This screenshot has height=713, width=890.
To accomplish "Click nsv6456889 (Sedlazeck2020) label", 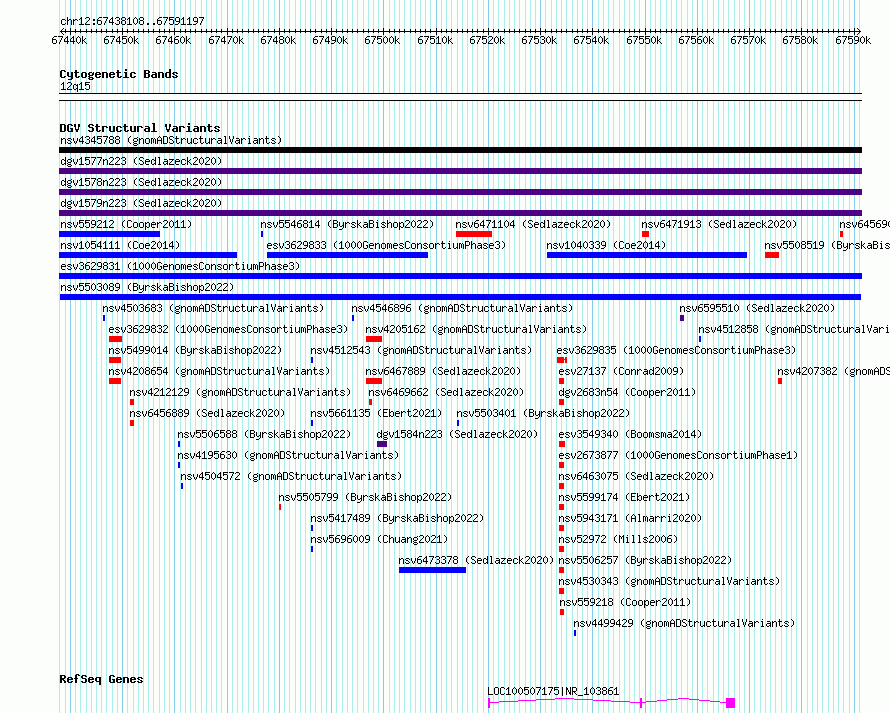I will coord(207,413).
